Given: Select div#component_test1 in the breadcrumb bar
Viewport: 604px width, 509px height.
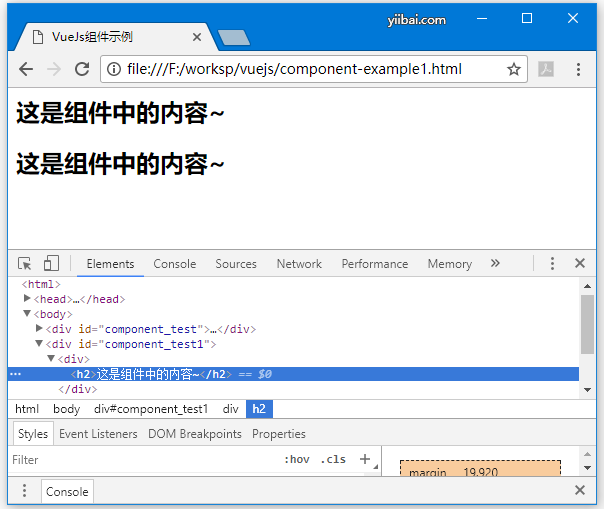Looking at the screenshot, I should (151, 409).
